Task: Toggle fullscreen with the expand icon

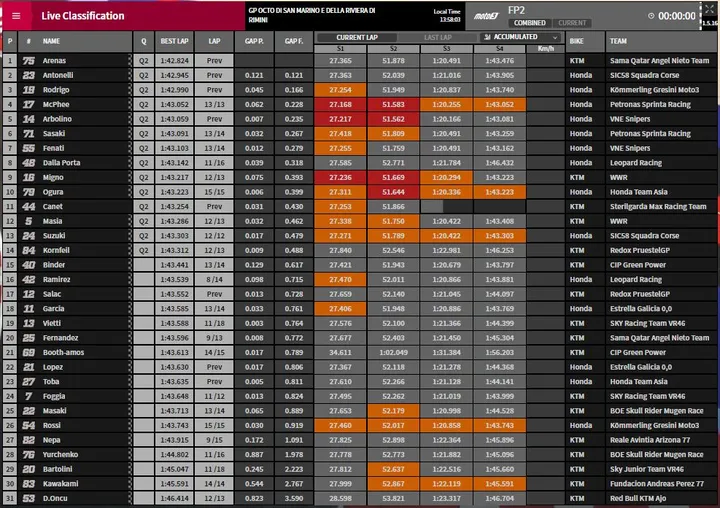Action: pos(709,8)
